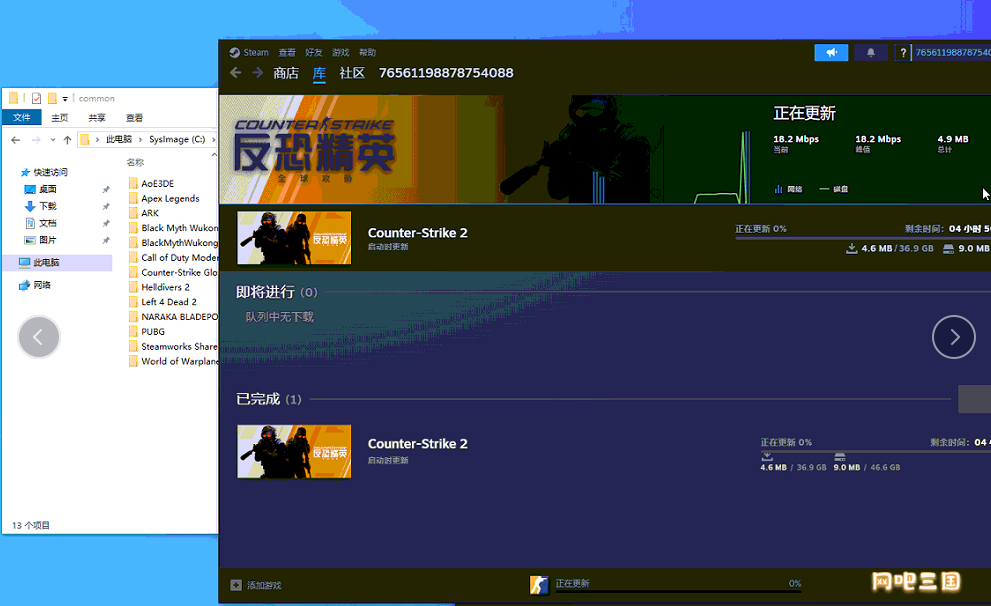Screen dimensions: 991x606
Task: Open profile tab 76561198878754088
Action: 446,73
